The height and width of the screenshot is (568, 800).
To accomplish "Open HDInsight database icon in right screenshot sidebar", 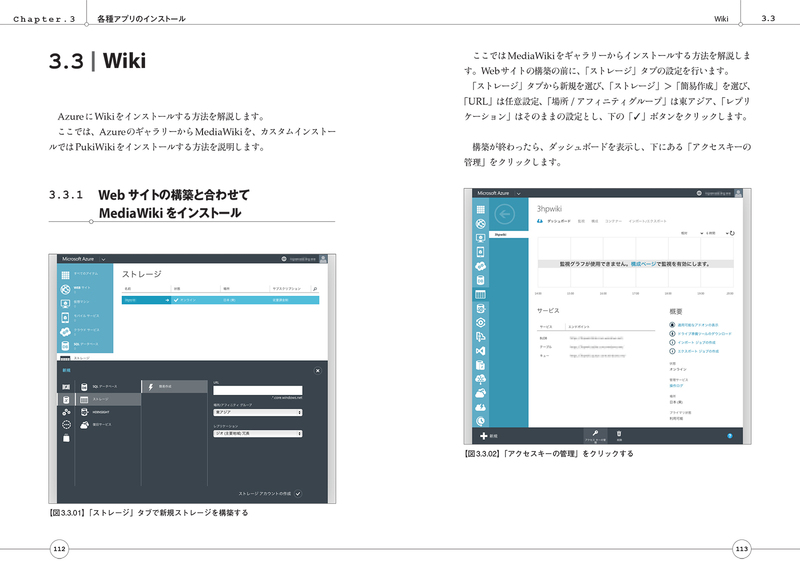I will (480, 309).
